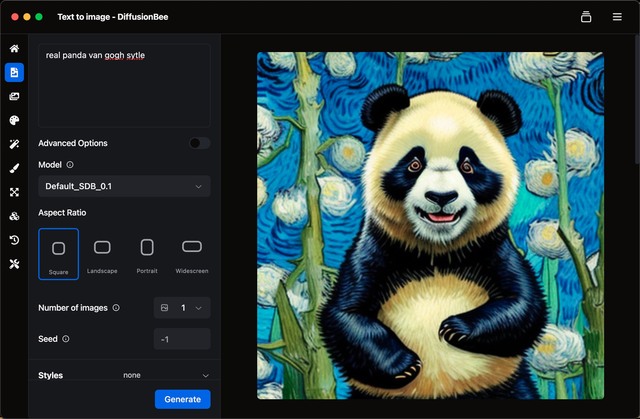The width and height of the screenshot is (640, 419).
Task: Open the Home sidebar icon
Action: [x=14, y=49]
